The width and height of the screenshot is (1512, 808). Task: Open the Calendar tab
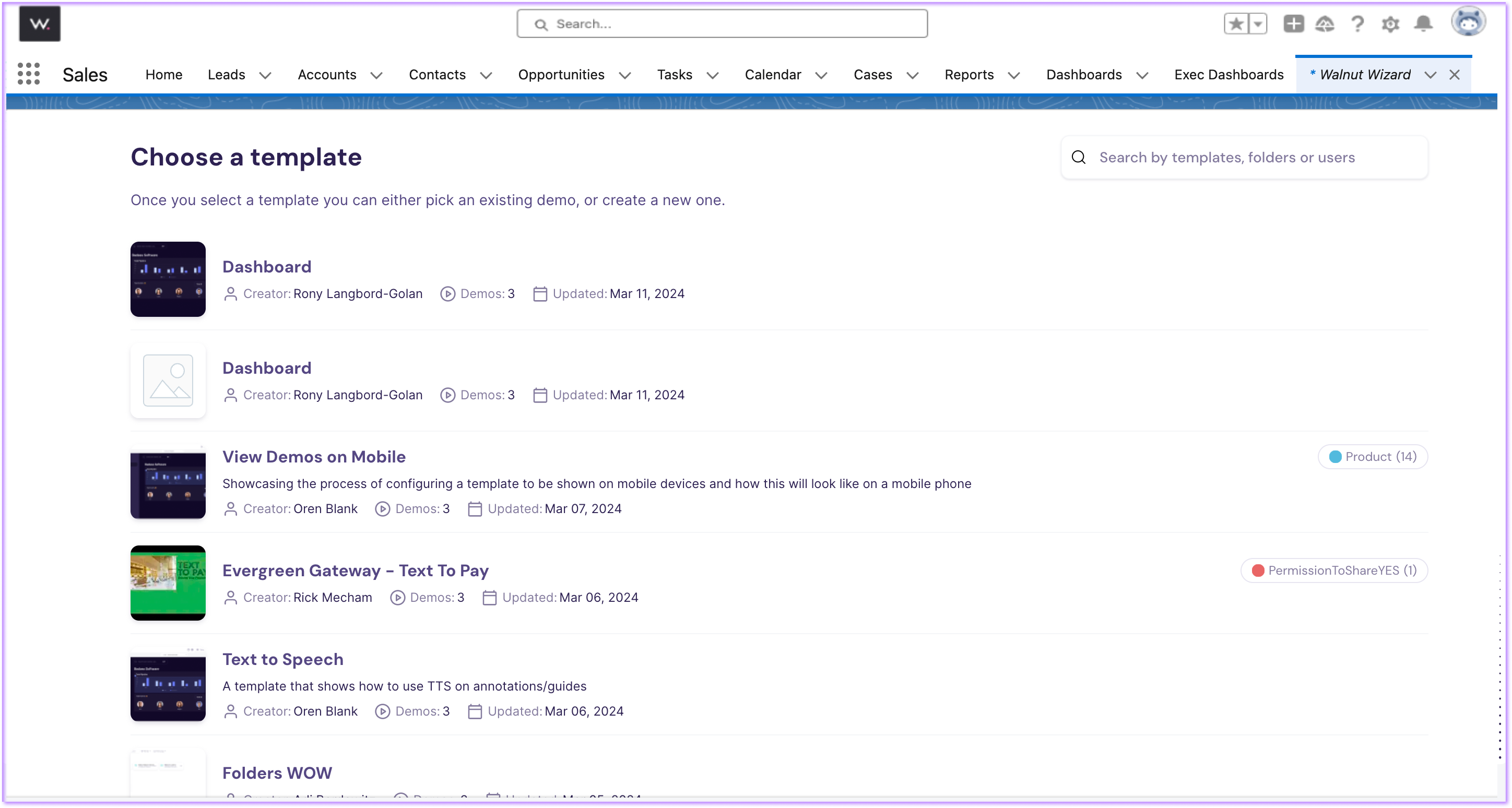pyautogui.click(x=773, y=75)
